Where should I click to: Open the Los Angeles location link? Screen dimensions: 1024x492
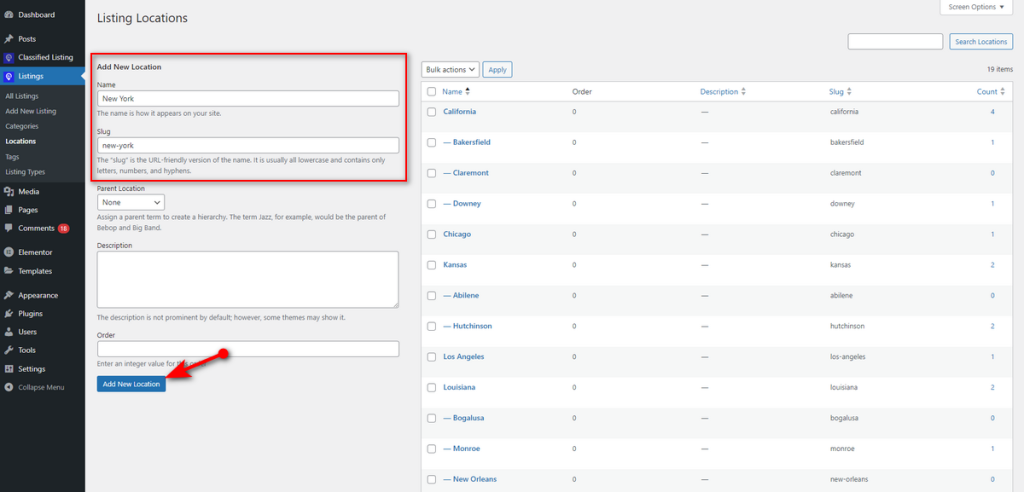click(x=464, y=357)
